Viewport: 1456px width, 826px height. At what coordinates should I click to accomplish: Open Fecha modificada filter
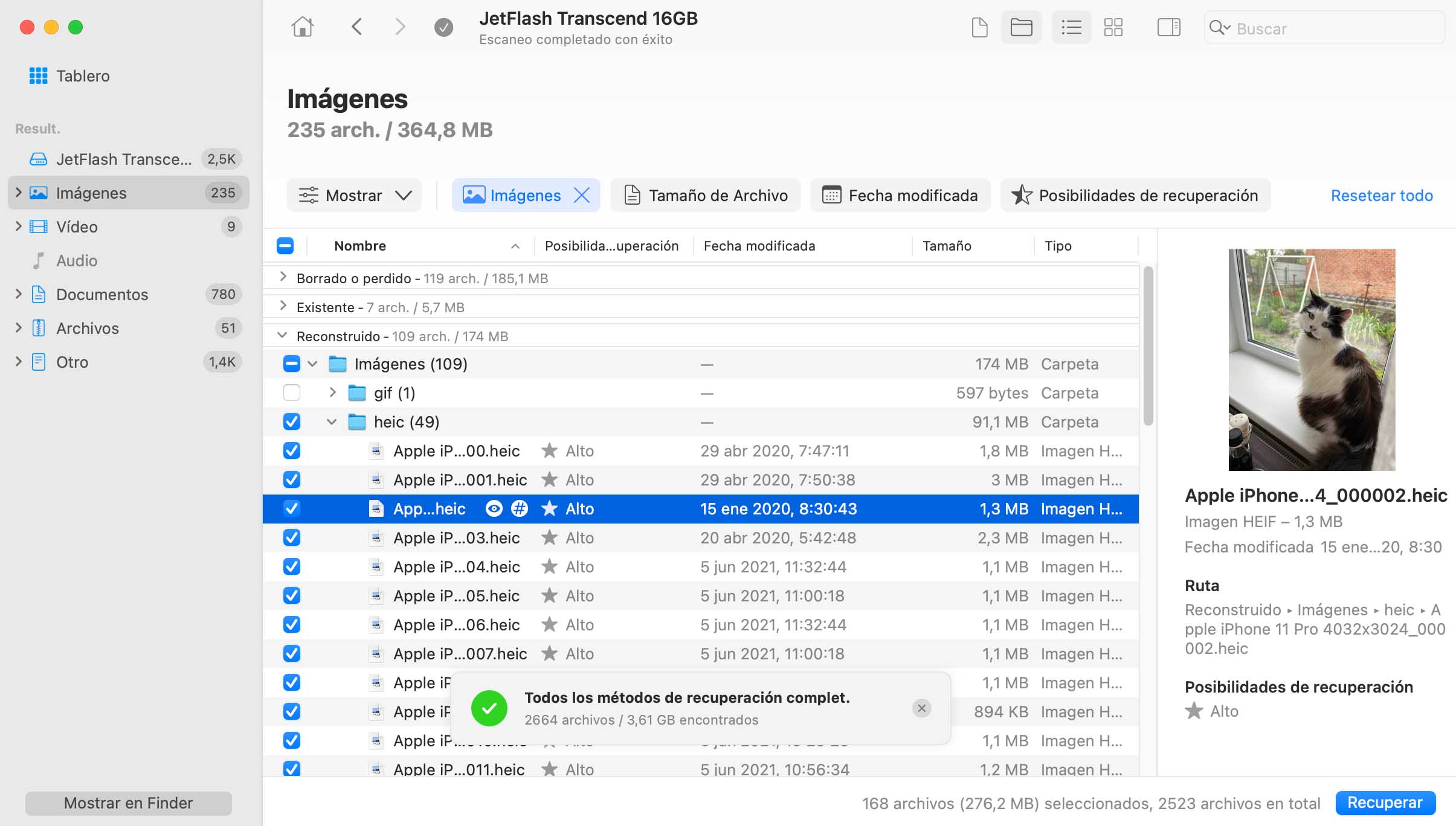click(900, 195)
